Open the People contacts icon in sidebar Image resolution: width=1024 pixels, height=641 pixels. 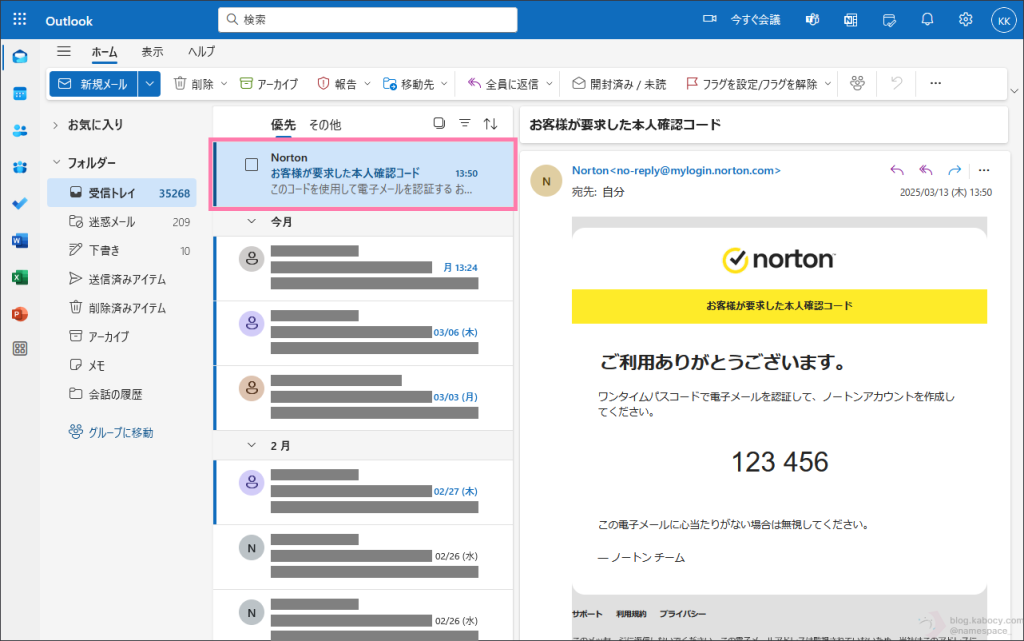(20, 130)
